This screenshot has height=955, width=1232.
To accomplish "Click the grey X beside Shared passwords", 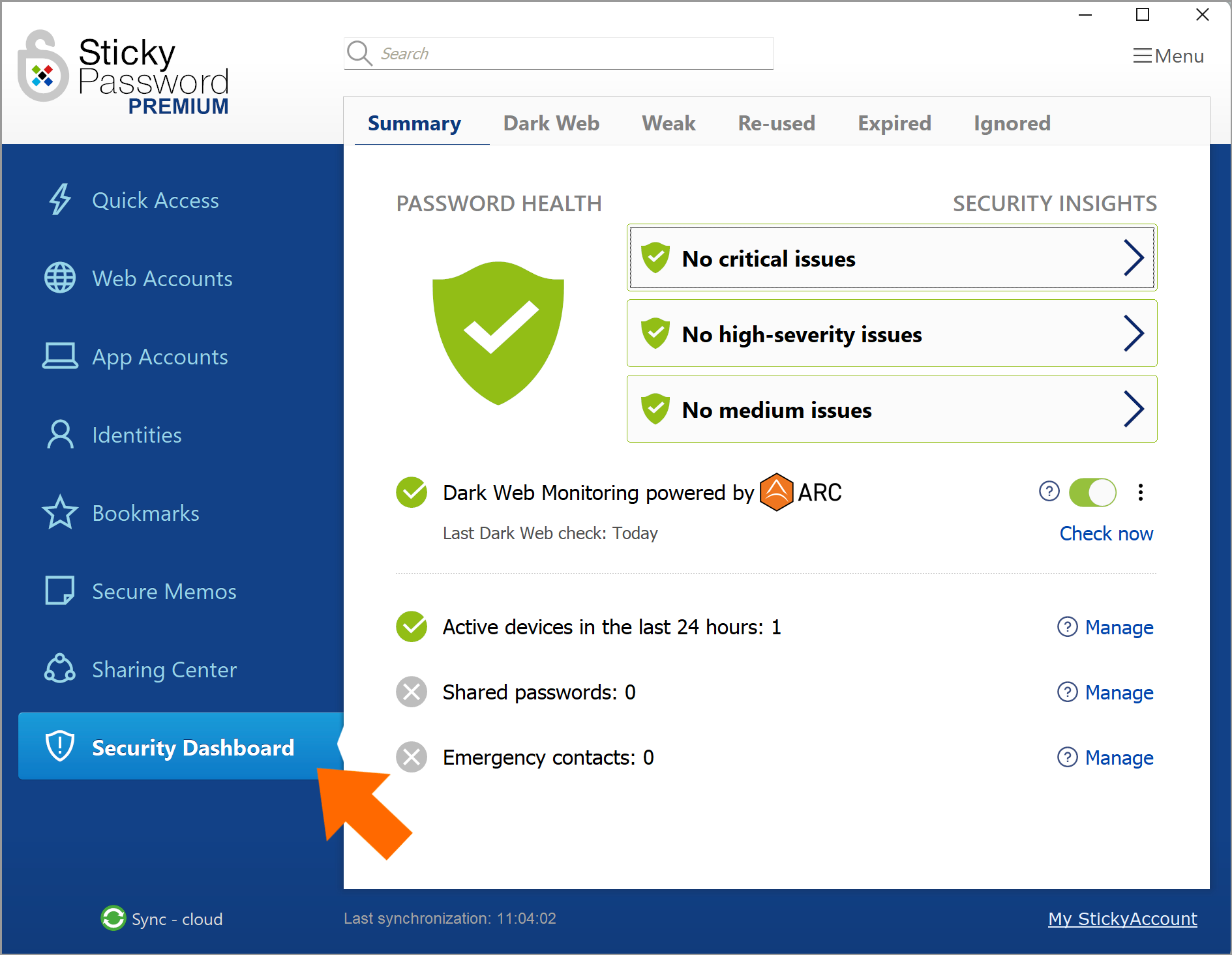I will [x=412, y=692].
